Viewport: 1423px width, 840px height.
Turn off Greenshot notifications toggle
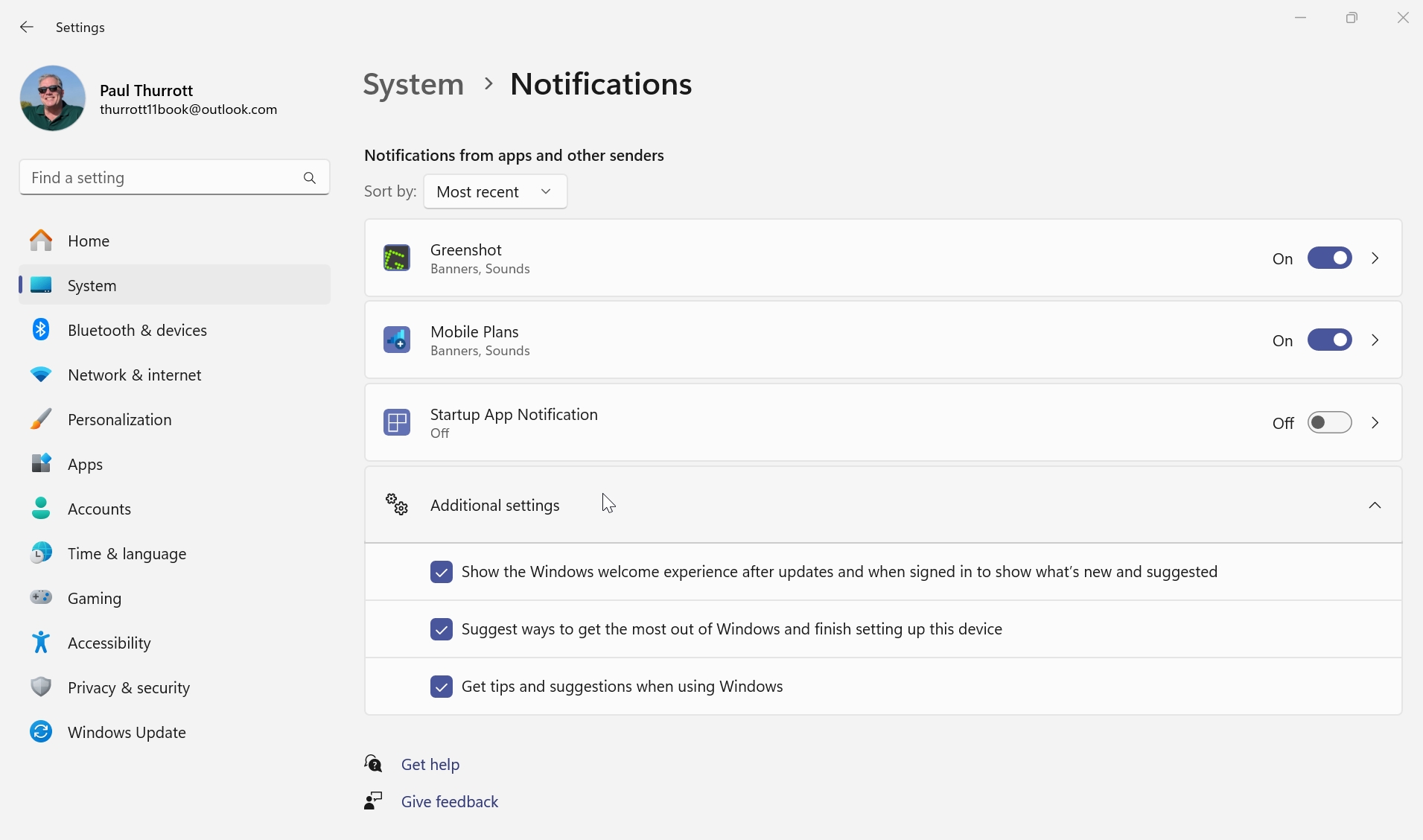tap(1329, 258)
